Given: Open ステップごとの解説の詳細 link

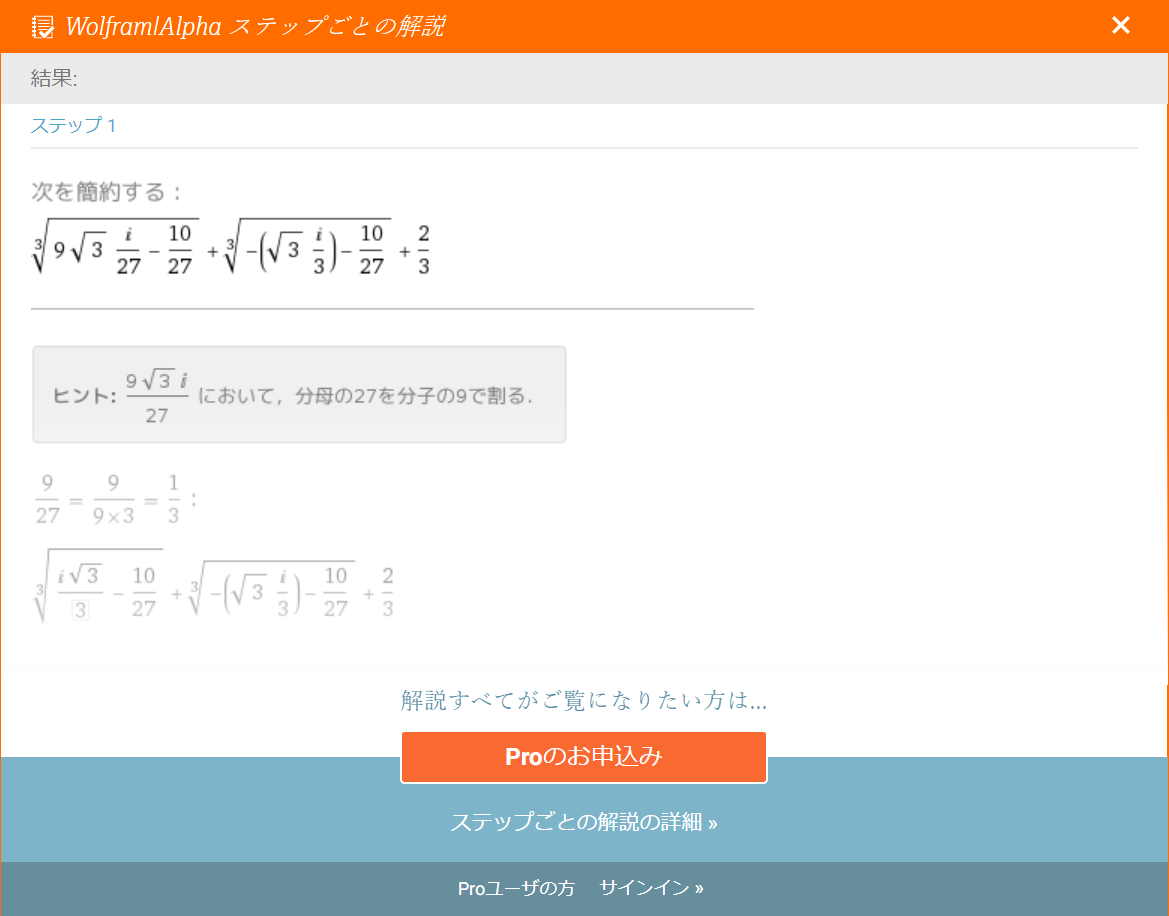Looking at the screenshot, I should (x=584, y=822).
